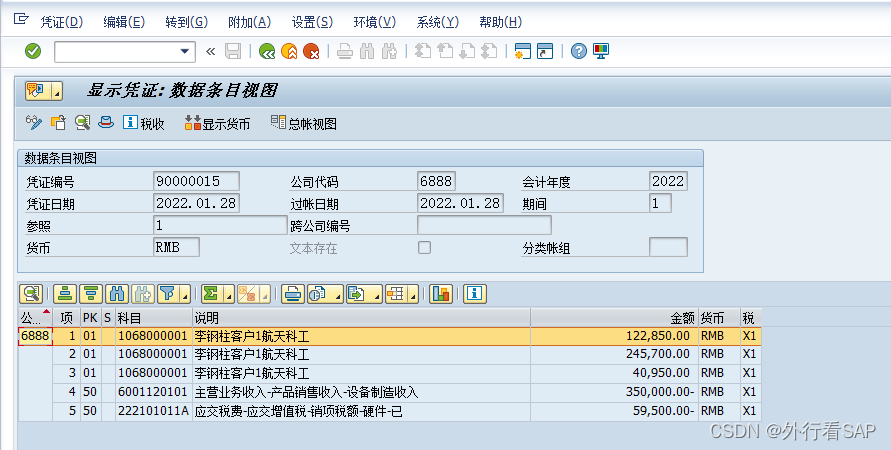The height and width of the screenshot is (450, 891).
Task: Open the 编辑(E) menu
Action: pos(124,22)
